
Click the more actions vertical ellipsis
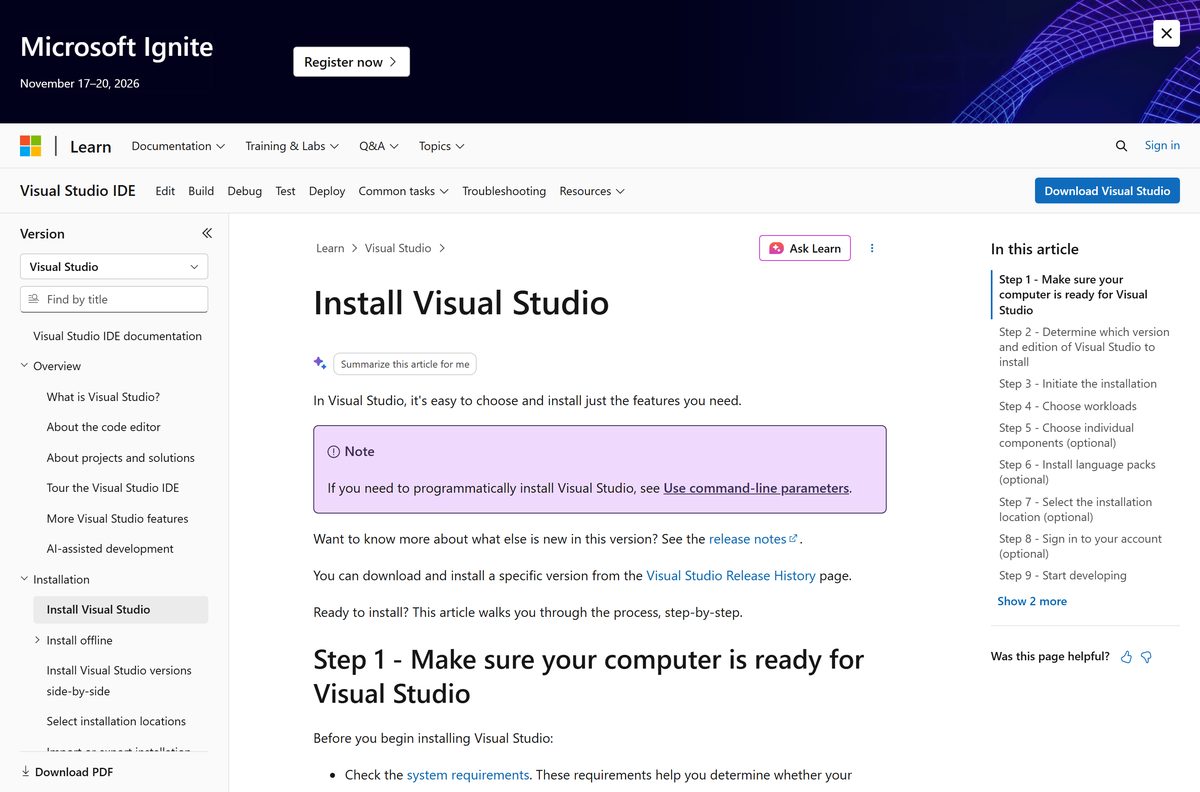(872, 248)
